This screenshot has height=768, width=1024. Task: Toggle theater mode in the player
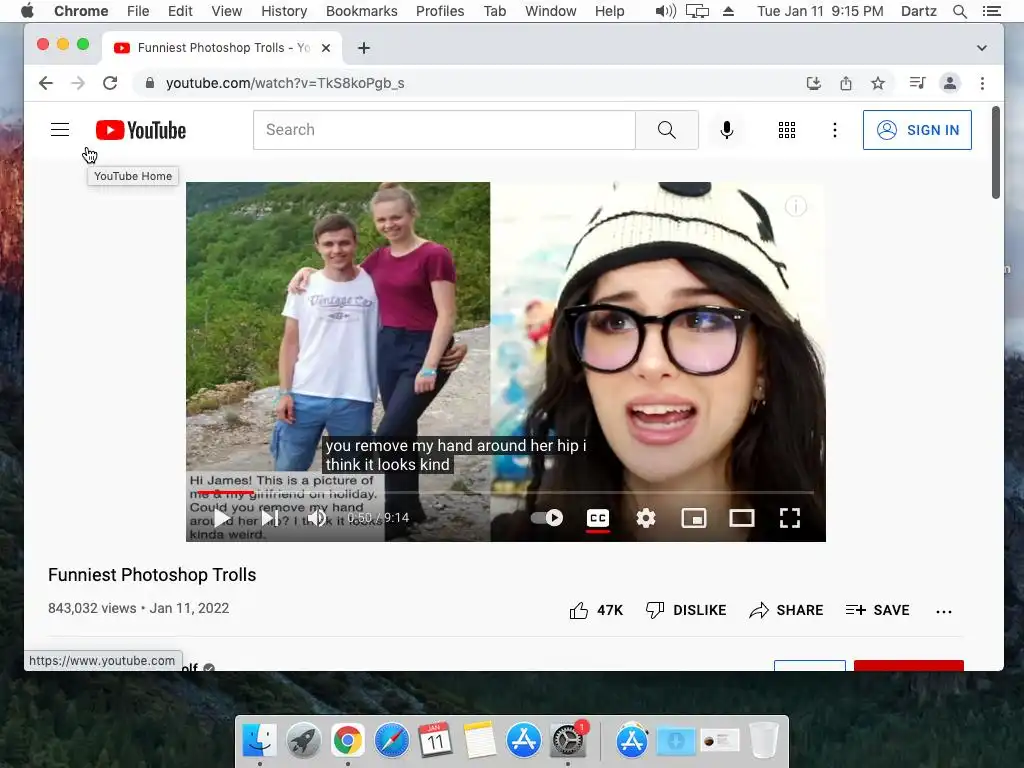[x=742, y=519]
